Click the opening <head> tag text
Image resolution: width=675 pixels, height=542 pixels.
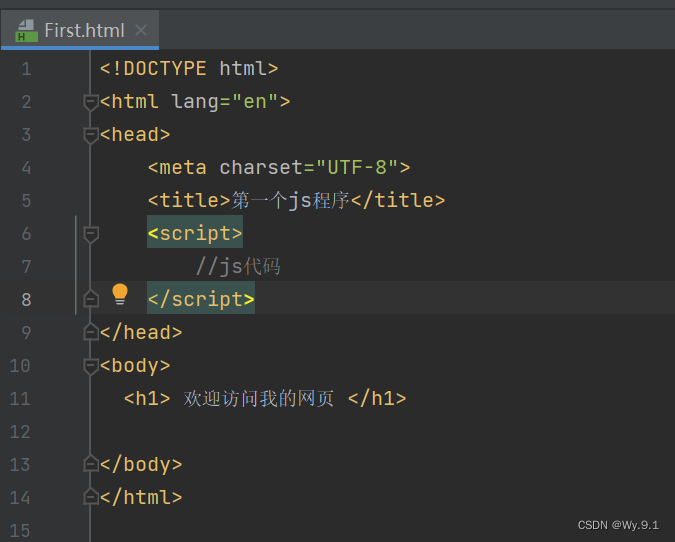[135, 135]
